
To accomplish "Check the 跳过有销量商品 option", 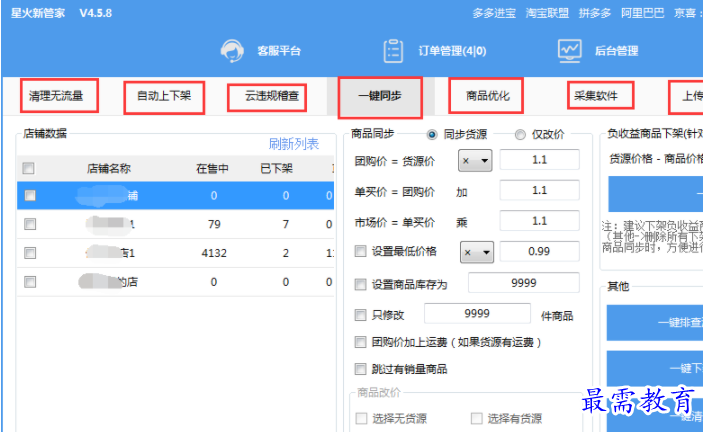I will pyautogui.click(x=360, y=369).
